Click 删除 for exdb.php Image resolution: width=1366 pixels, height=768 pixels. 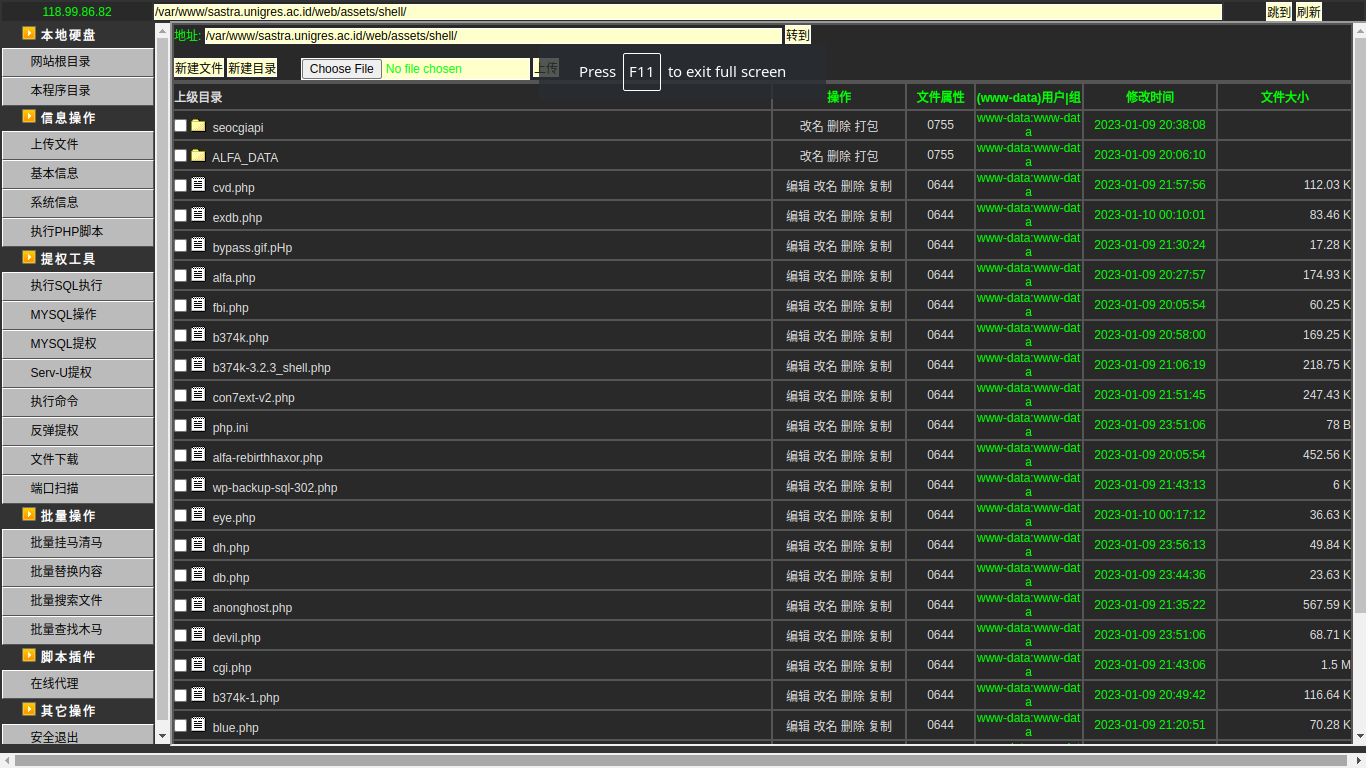coord(853,216)
